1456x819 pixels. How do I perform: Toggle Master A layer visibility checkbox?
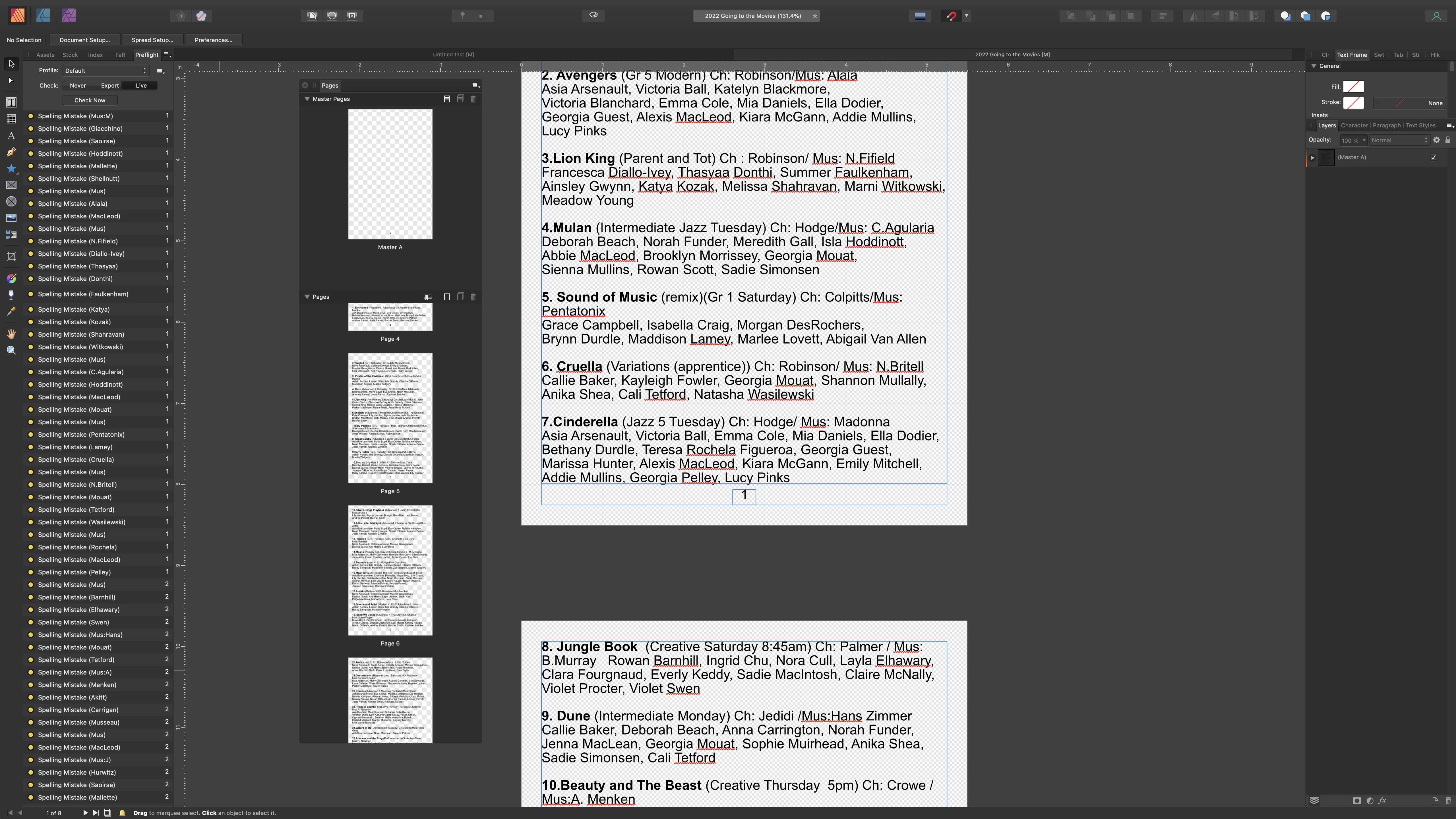1433,158
